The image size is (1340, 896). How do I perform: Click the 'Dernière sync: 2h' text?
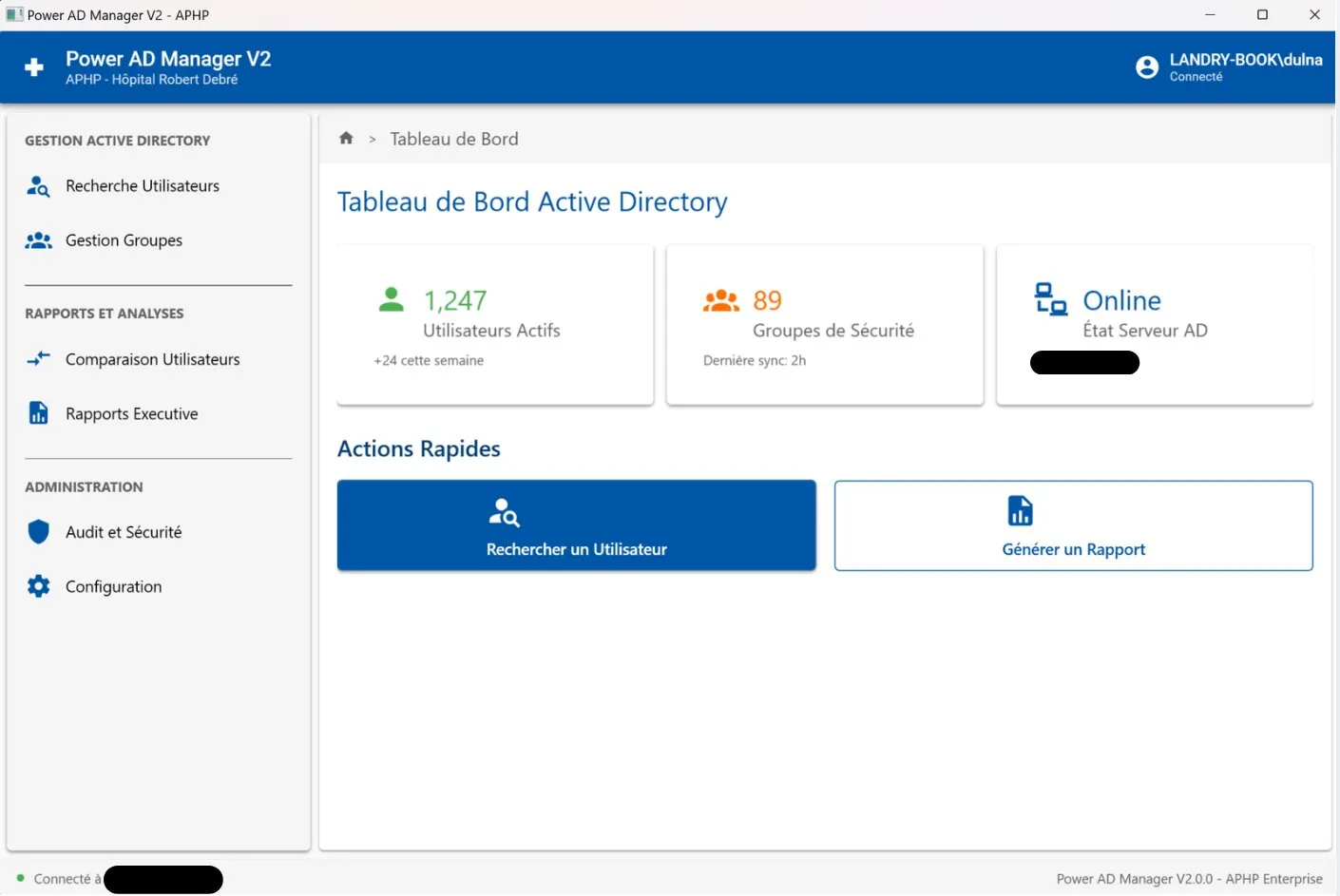click(x=755, y=360)
